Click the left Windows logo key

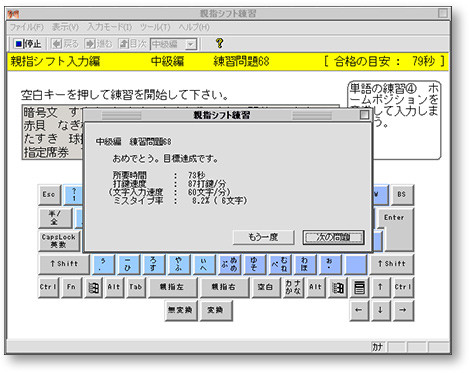(94, 287)
